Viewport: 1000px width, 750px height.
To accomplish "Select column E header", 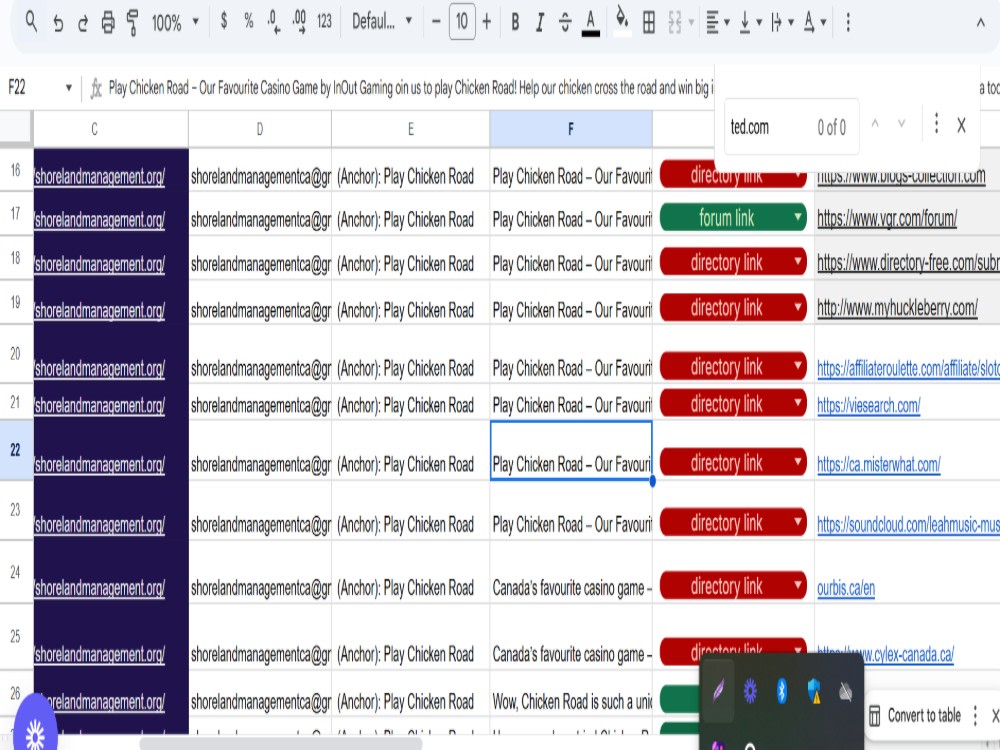I will (411, 129).
